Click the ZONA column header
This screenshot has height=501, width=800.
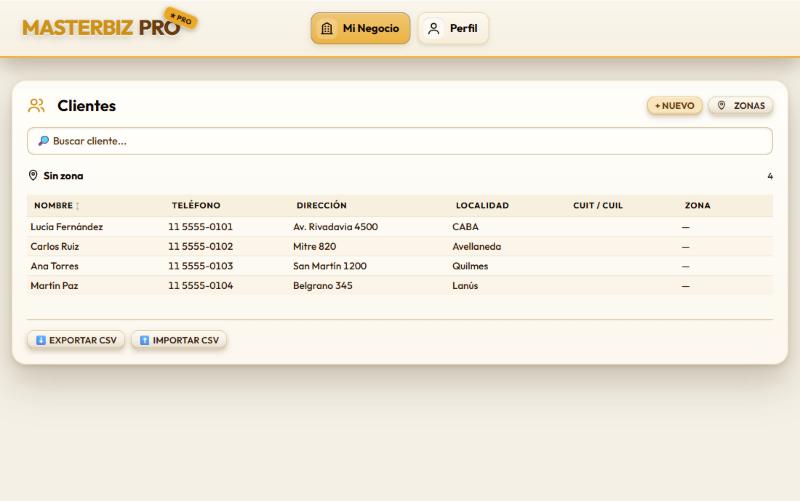pos(697,205)
